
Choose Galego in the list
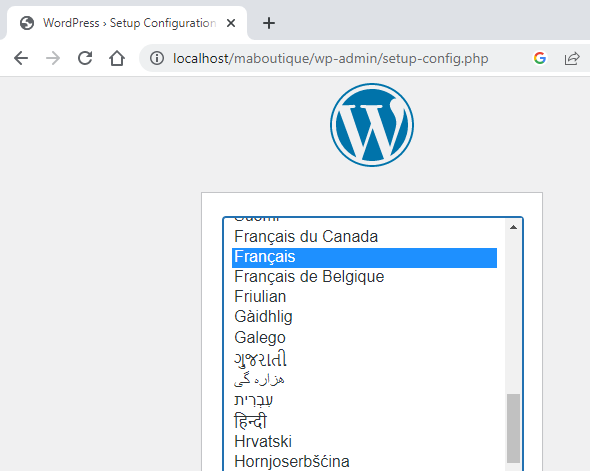365,337
